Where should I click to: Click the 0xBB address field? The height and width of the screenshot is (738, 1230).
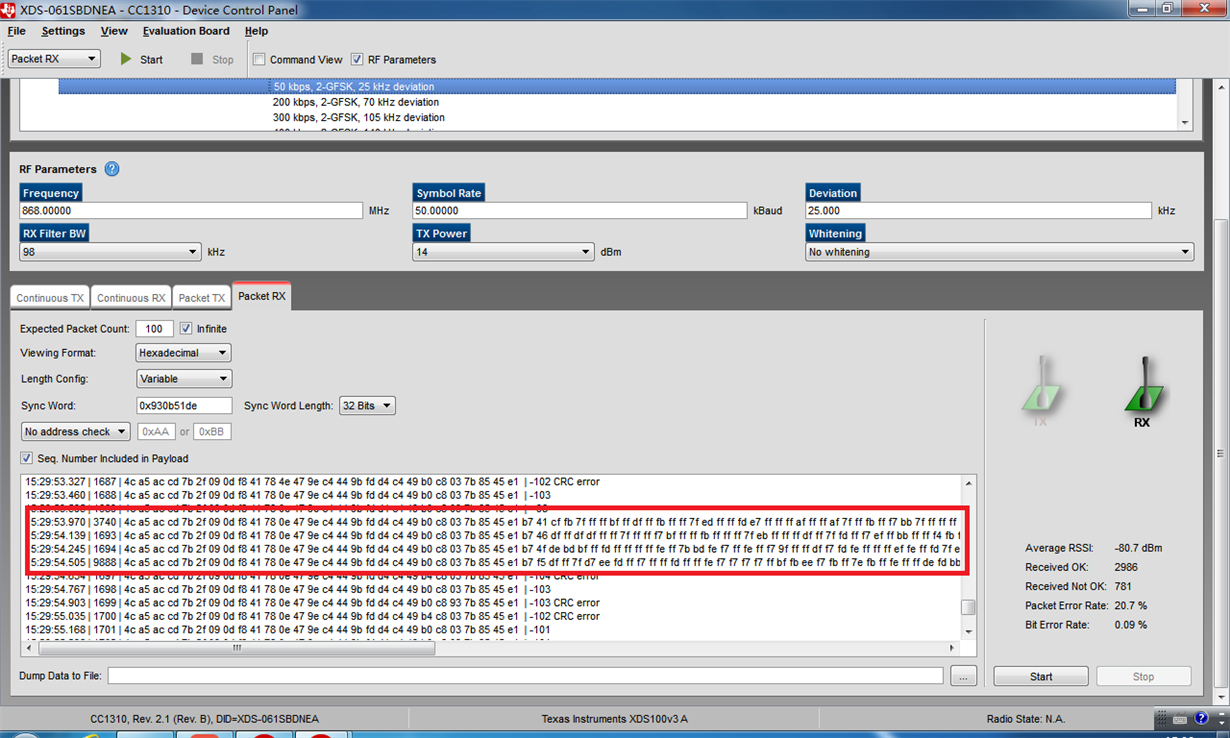tap(212, 432)
